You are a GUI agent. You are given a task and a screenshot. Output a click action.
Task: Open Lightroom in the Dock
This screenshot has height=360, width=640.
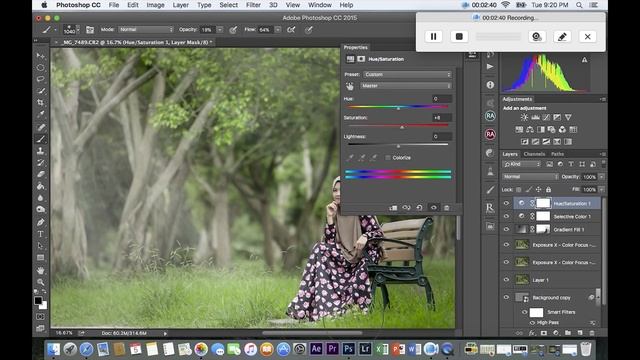coord(365,349)
